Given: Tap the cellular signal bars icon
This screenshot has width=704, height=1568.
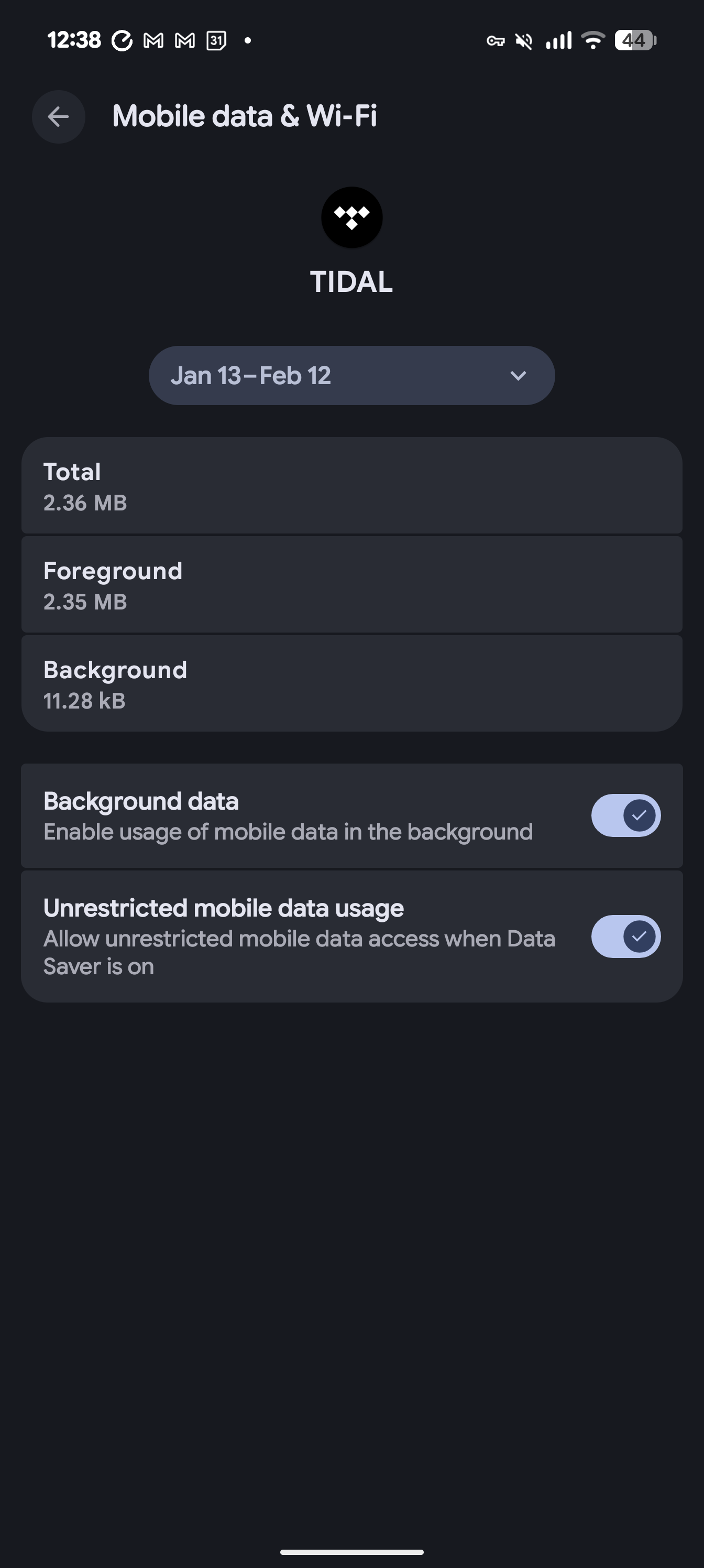Looking at the screenshot, I should coord(558,40).
